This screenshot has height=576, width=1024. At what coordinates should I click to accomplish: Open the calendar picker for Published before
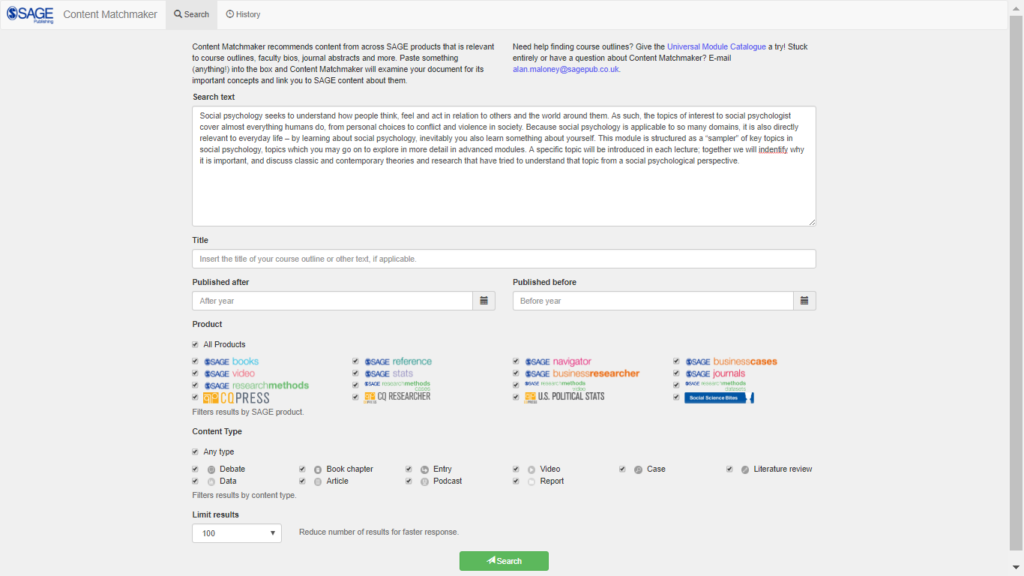[805, 301]
